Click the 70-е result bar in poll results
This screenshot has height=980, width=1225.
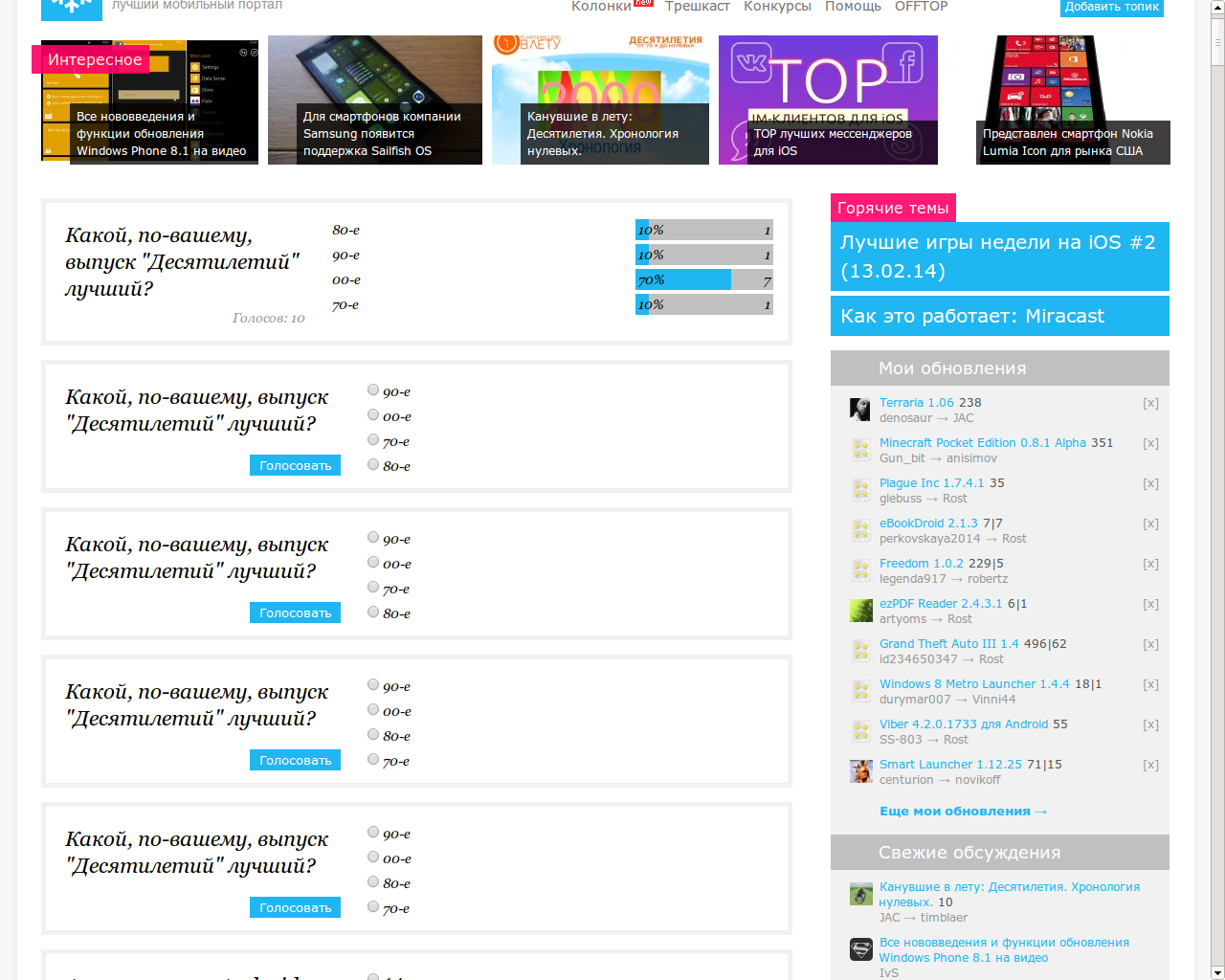click(704, 305)
